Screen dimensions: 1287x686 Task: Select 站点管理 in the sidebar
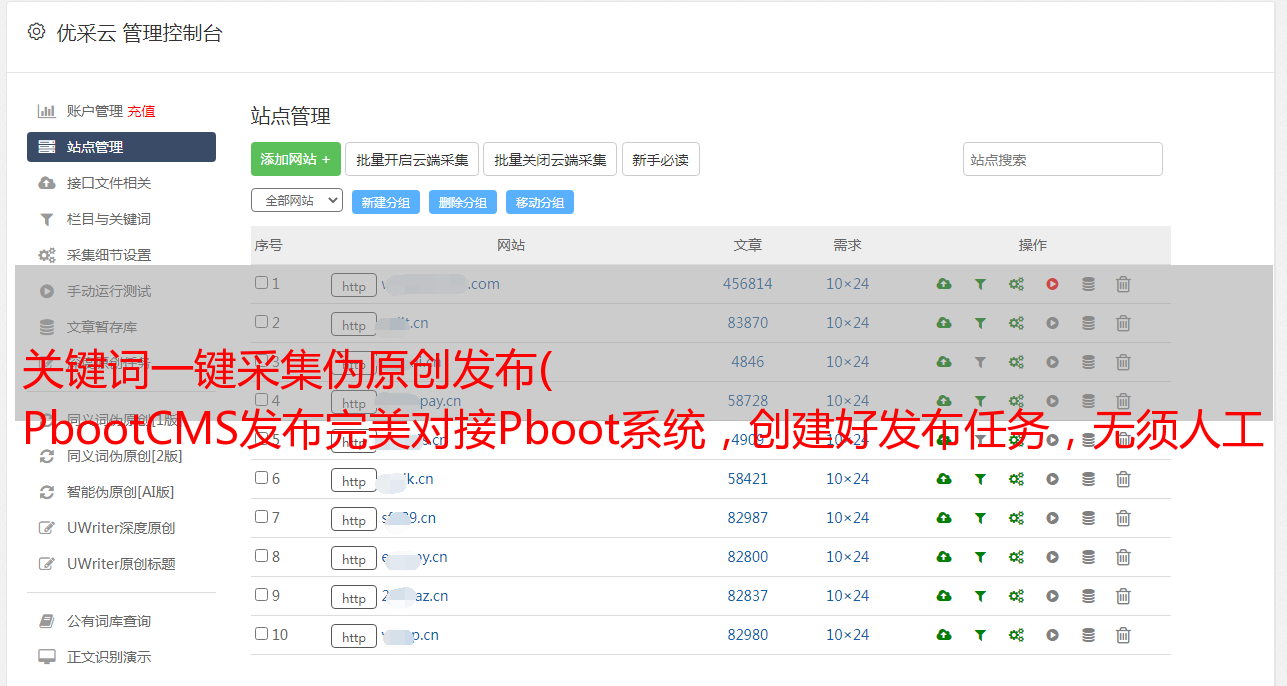(x=121, y=147)
